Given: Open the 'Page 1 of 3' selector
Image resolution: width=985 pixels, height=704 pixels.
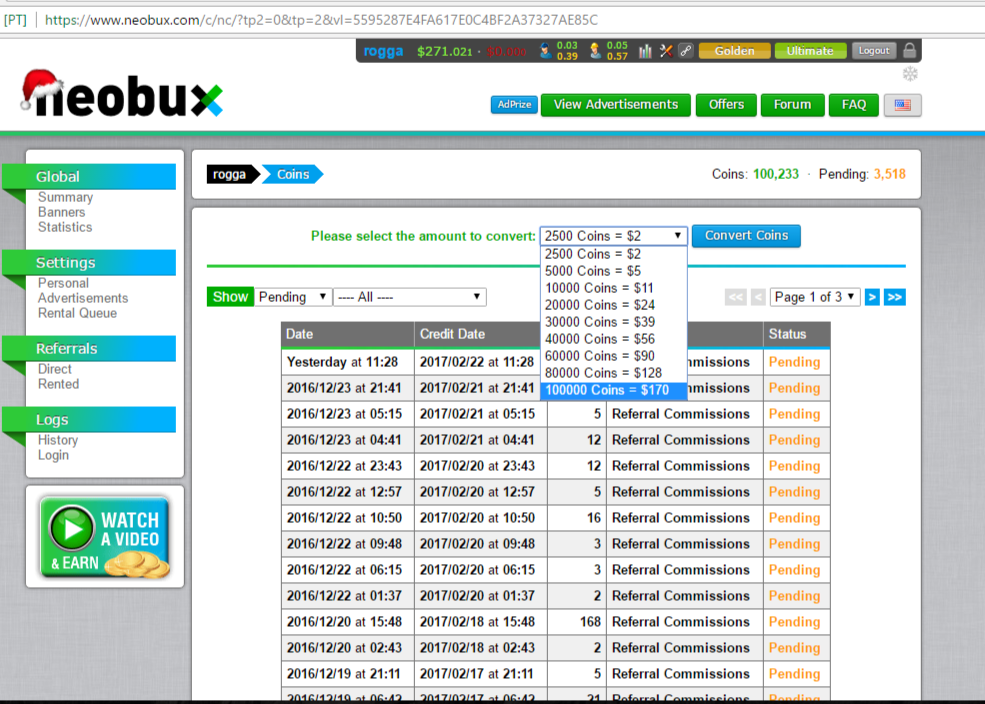Looking at the screenshot, I should tap(815, 297).
